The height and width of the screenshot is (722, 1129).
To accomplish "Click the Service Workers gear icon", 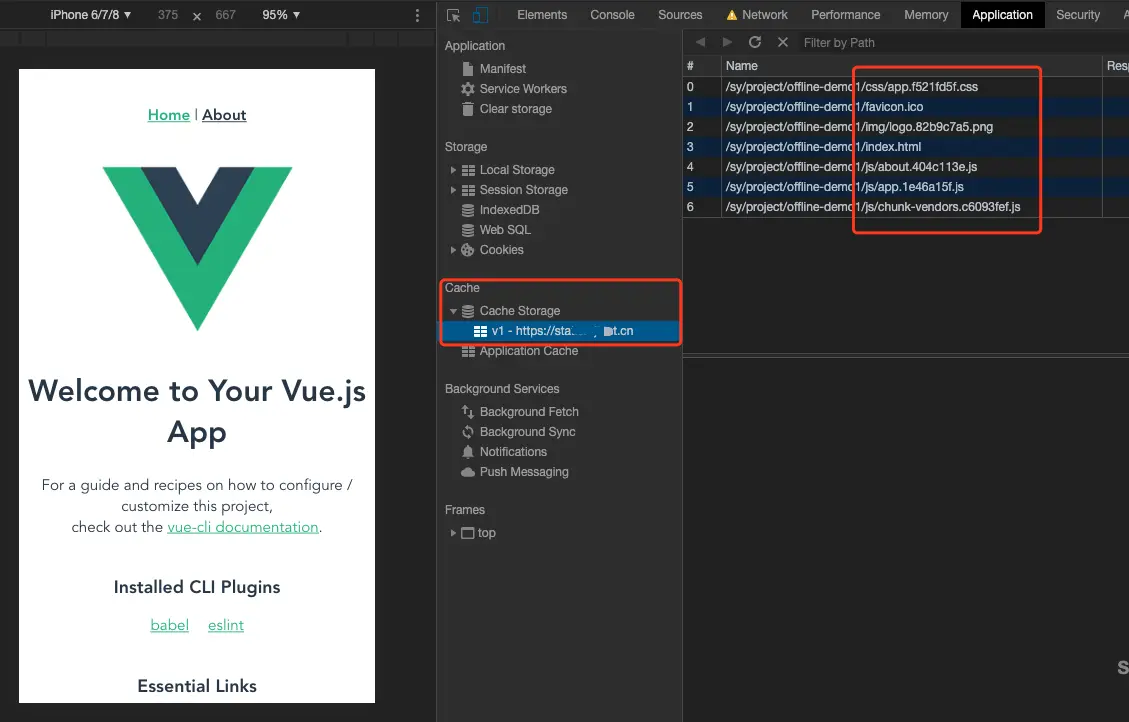I will [x=467, y=89].
